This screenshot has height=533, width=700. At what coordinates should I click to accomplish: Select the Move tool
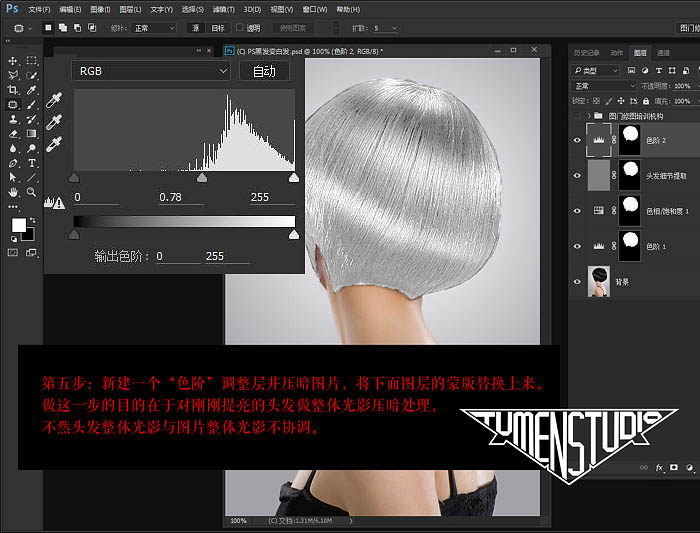click(x=13, y=61)
